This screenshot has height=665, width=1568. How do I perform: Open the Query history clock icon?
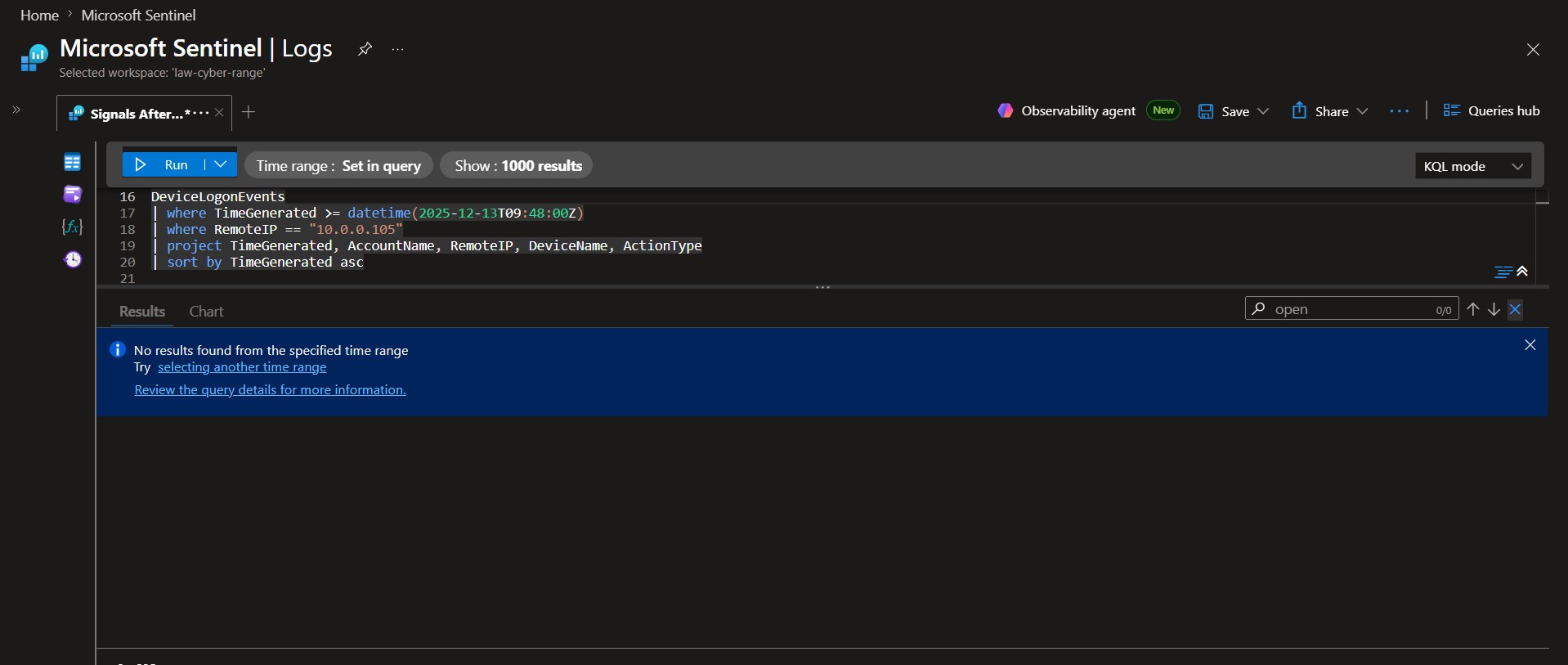[x=73, y=259]
